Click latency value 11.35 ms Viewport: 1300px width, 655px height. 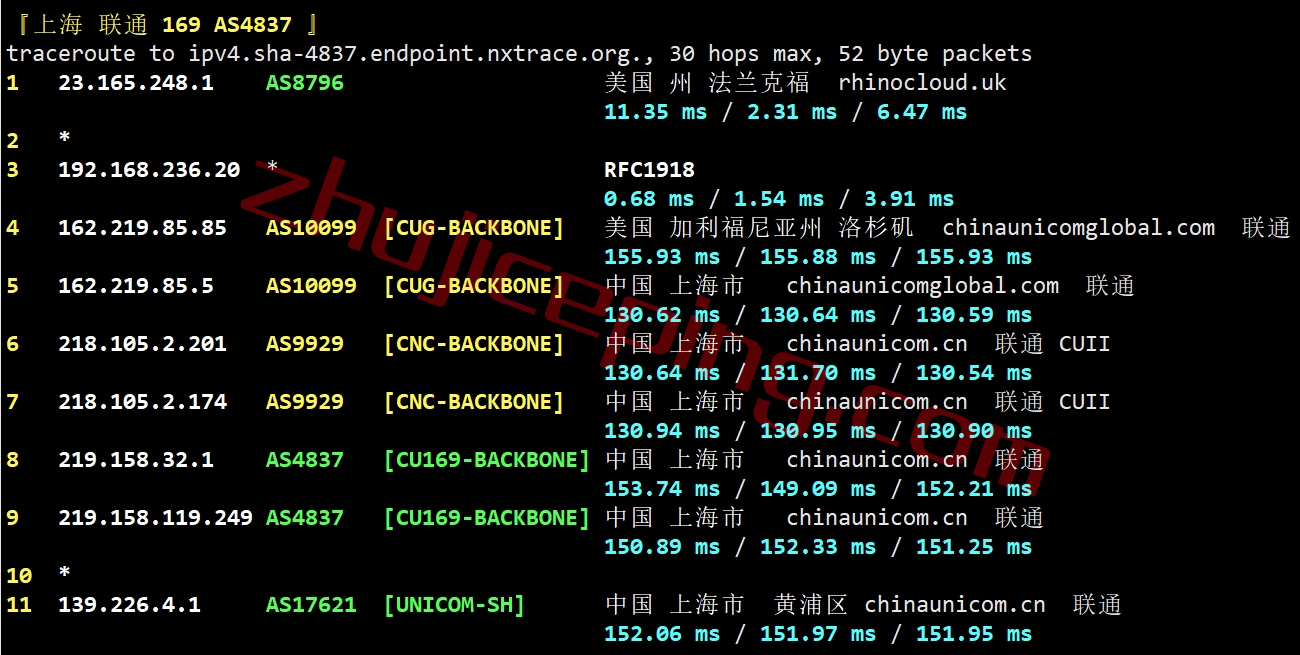[x=655, y=112]
